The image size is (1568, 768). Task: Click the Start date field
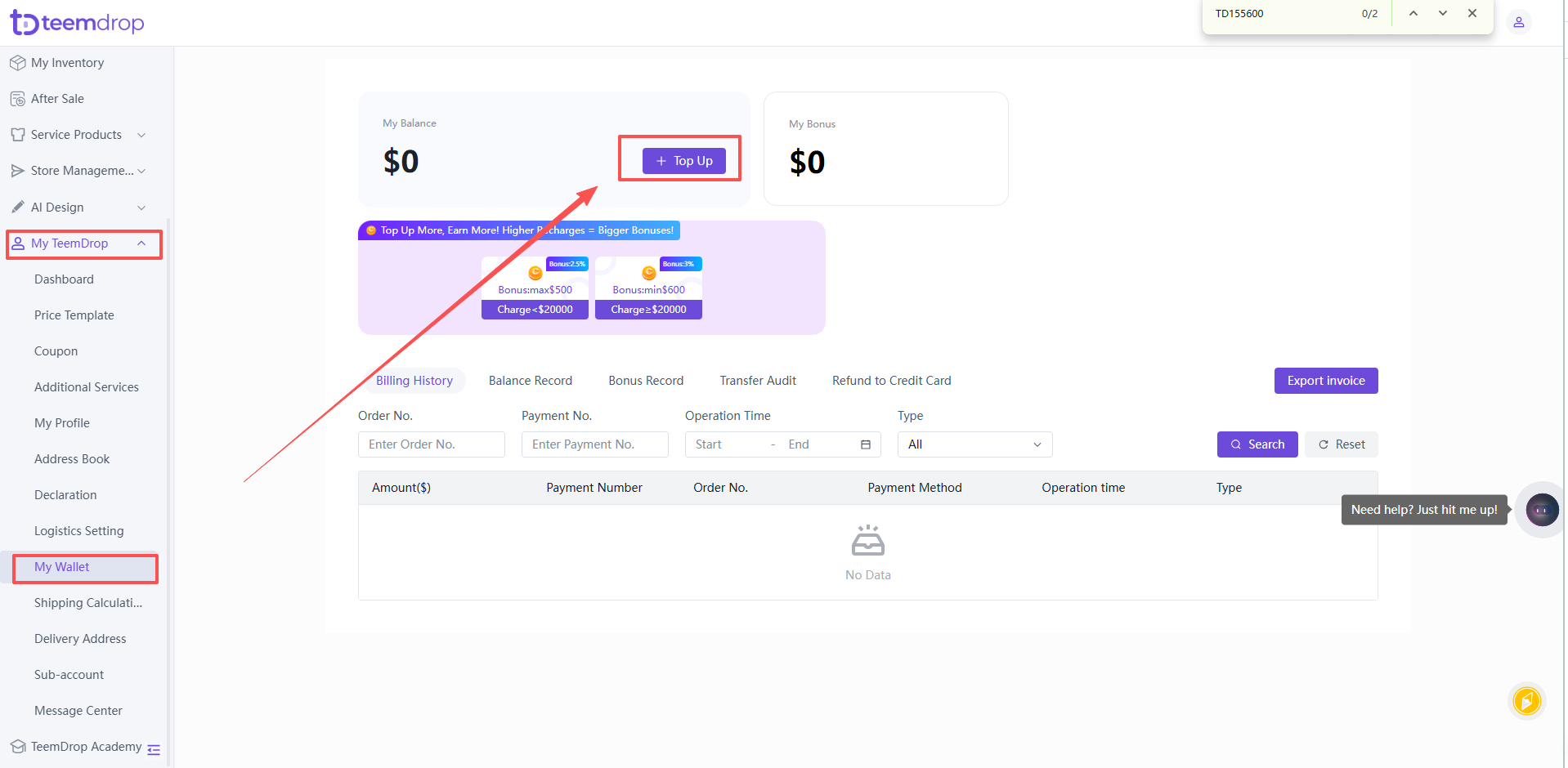point(726,444)
